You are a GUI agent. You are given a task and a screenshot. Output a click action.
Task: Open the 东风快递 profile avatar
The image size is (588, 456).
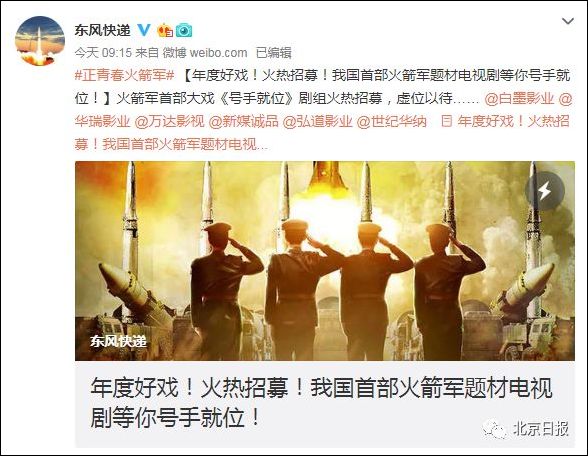(40, 41)
